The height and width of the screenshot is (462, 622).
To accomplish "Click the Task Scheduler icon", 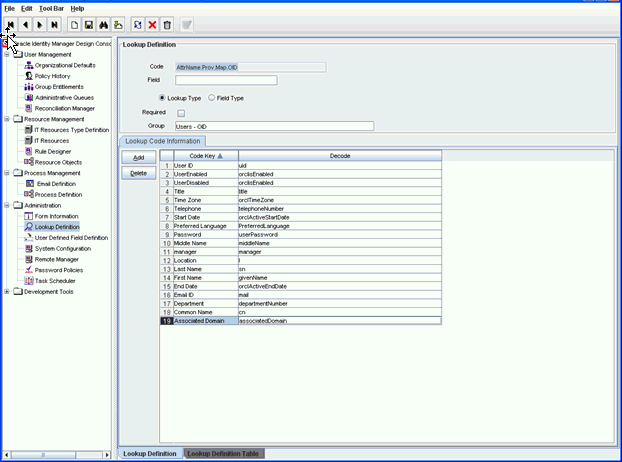I will point(29,281).
